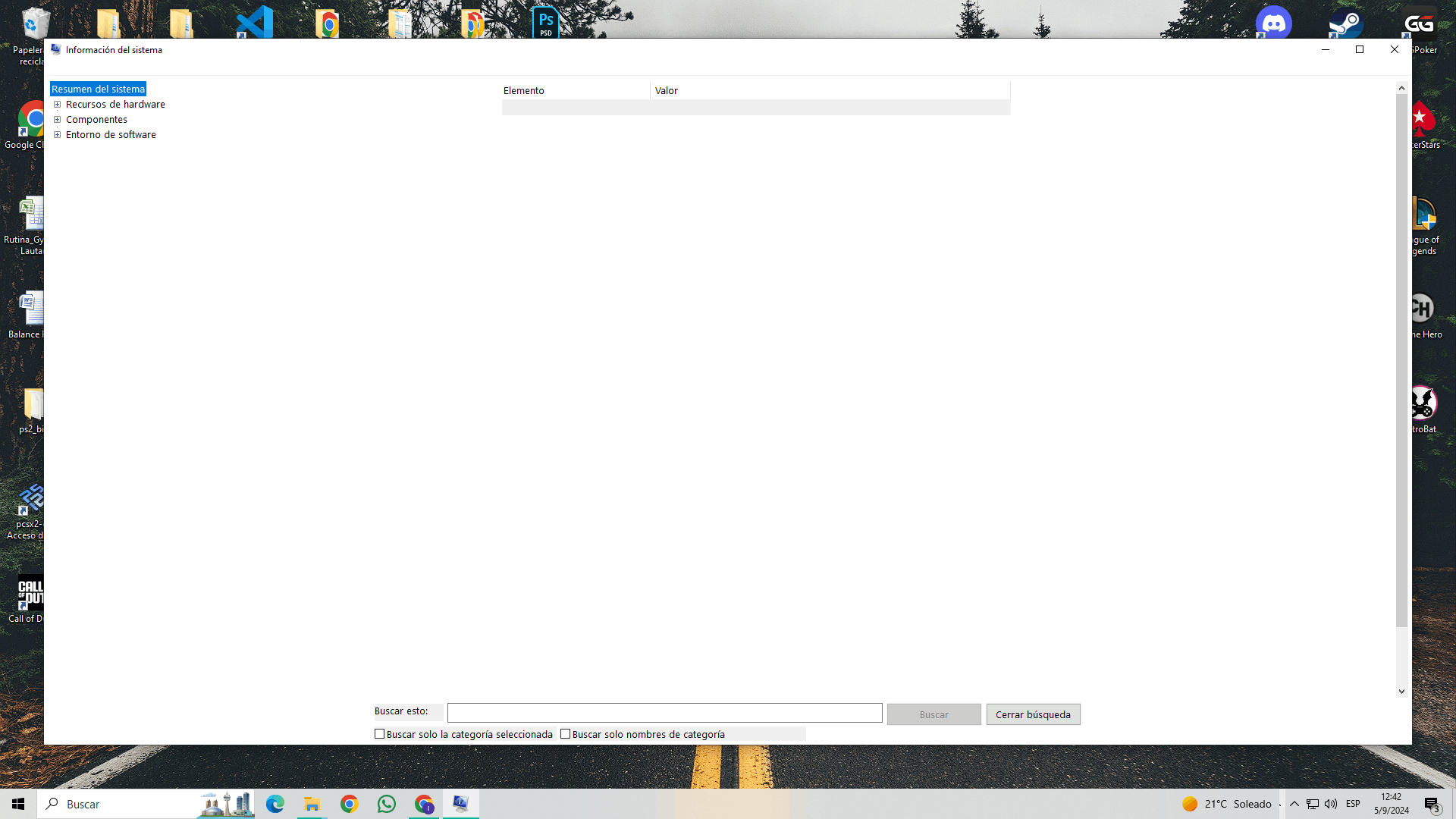Viewport: 1456px width, 819px height.
Task: Launch Microsoft Edge from the taskbar
Action: (x=274, y=804)
